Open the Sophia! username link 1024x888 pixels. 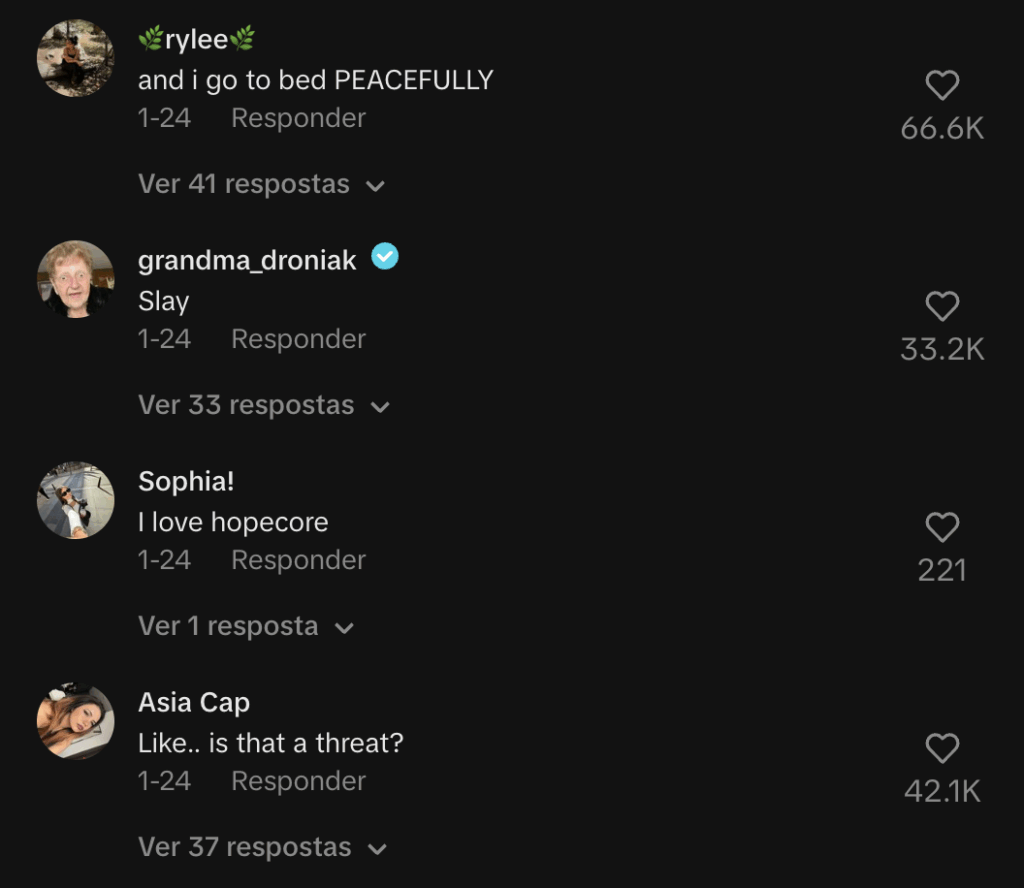(x=186, y=482)
